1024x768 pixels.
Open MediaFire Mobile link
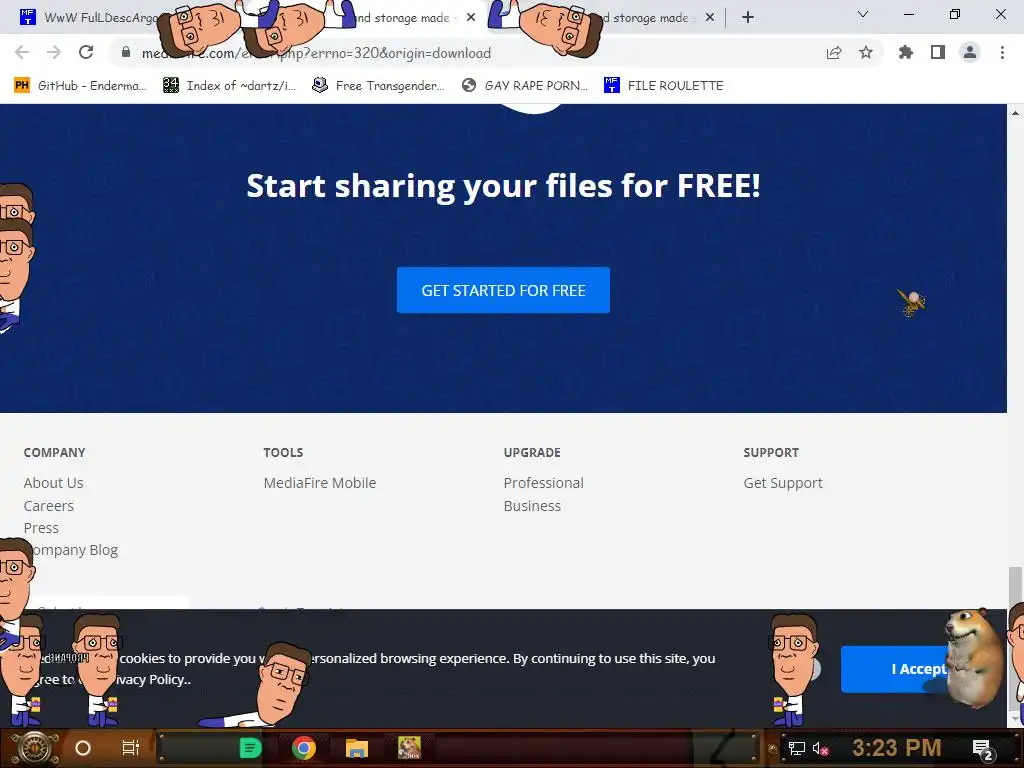pyautogui.click(x=319, y=483)
